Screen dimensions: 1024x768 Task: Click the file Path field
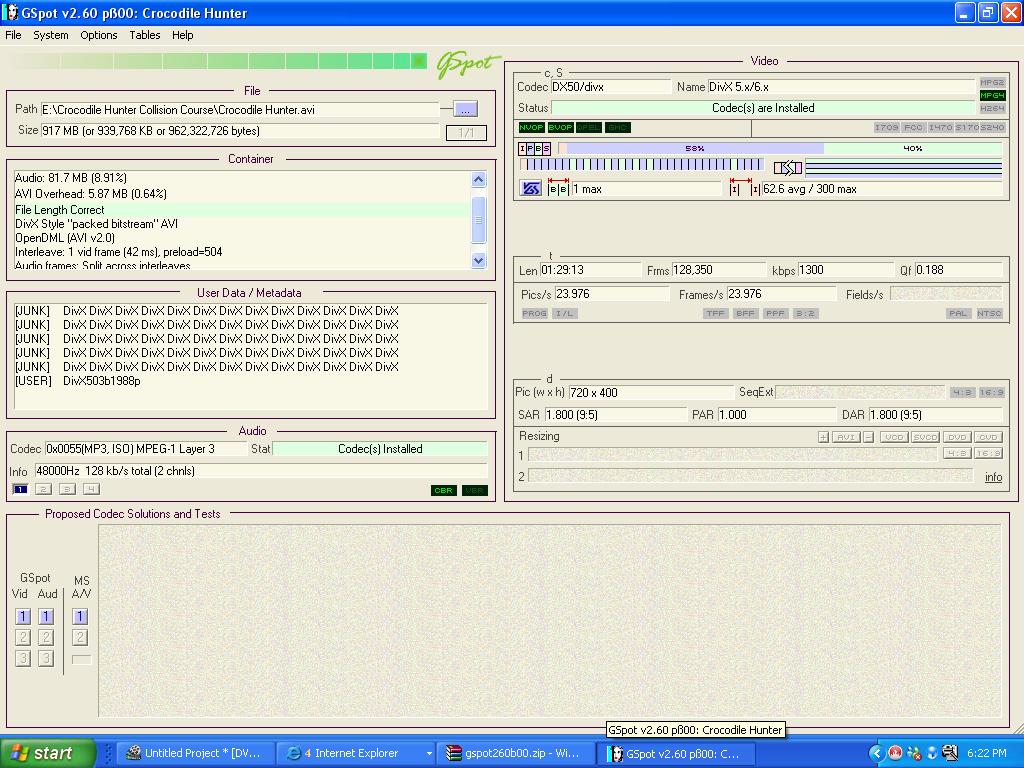pos(240,110)
